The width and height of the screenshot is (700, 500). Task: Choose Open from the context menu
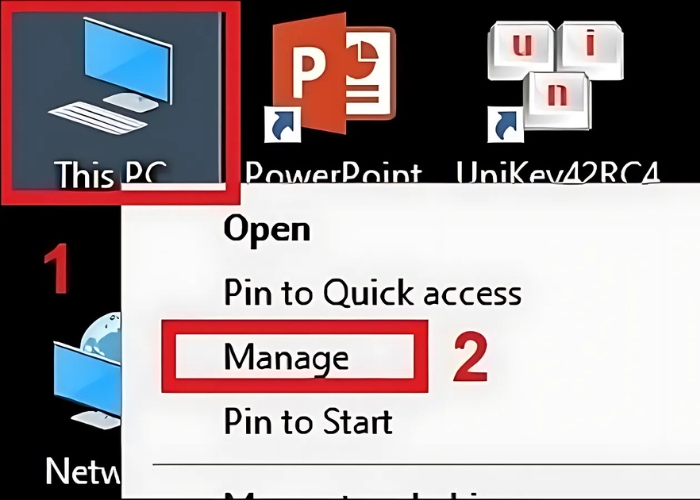[267, 229]
